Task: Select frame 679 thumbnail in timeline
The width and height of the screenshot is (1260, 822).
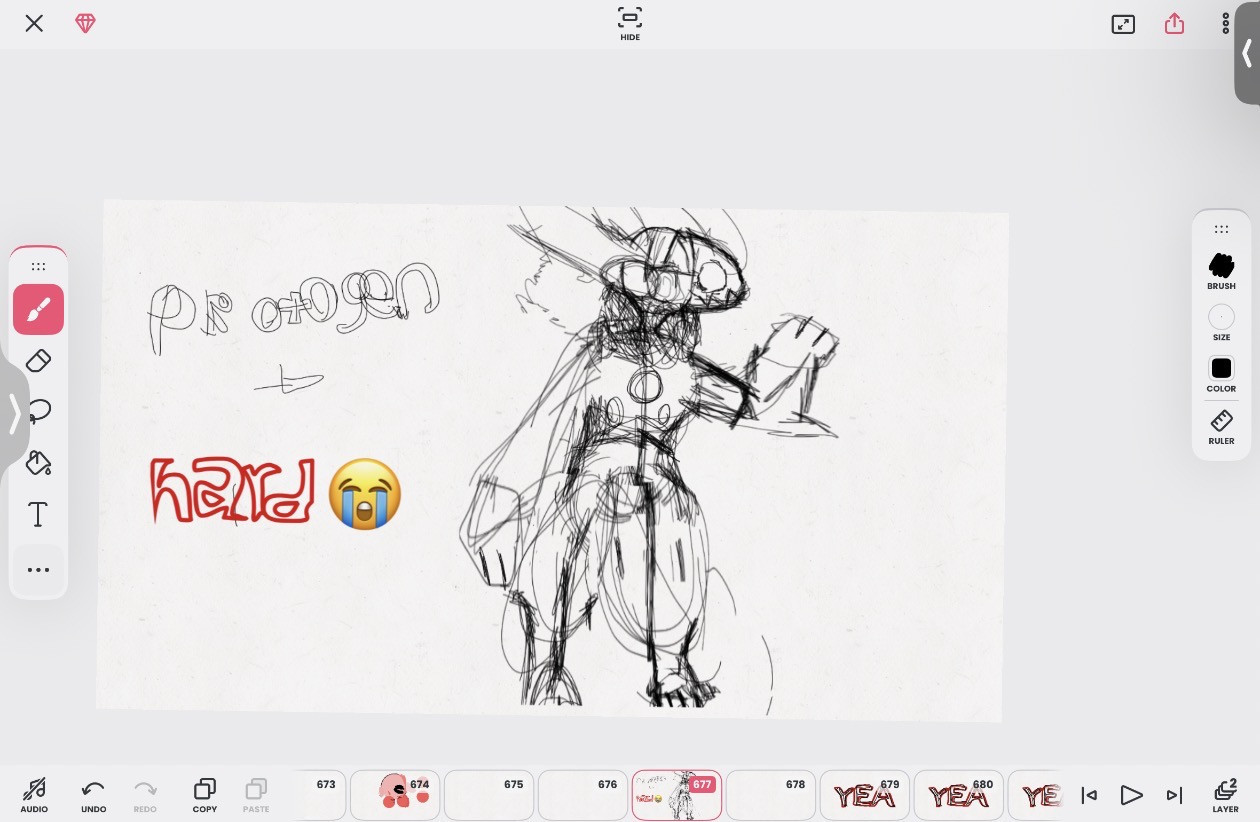Action: (864, 795)
